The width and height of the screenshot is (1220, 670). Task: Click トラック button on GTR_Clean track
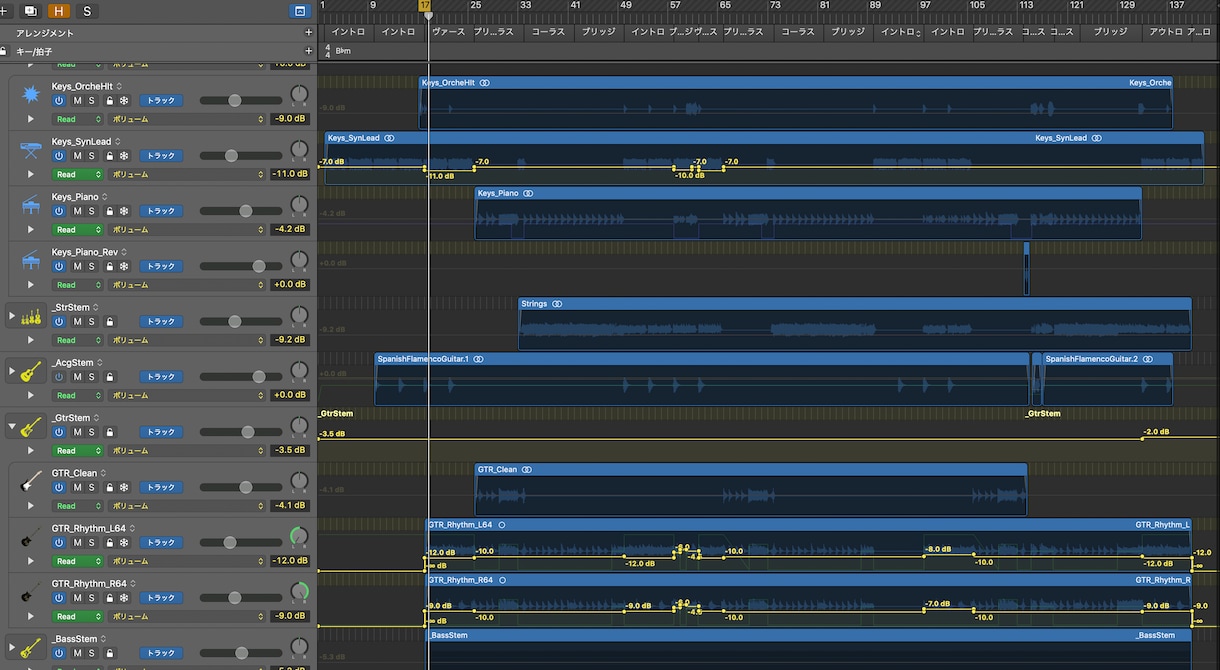[161, 488]
